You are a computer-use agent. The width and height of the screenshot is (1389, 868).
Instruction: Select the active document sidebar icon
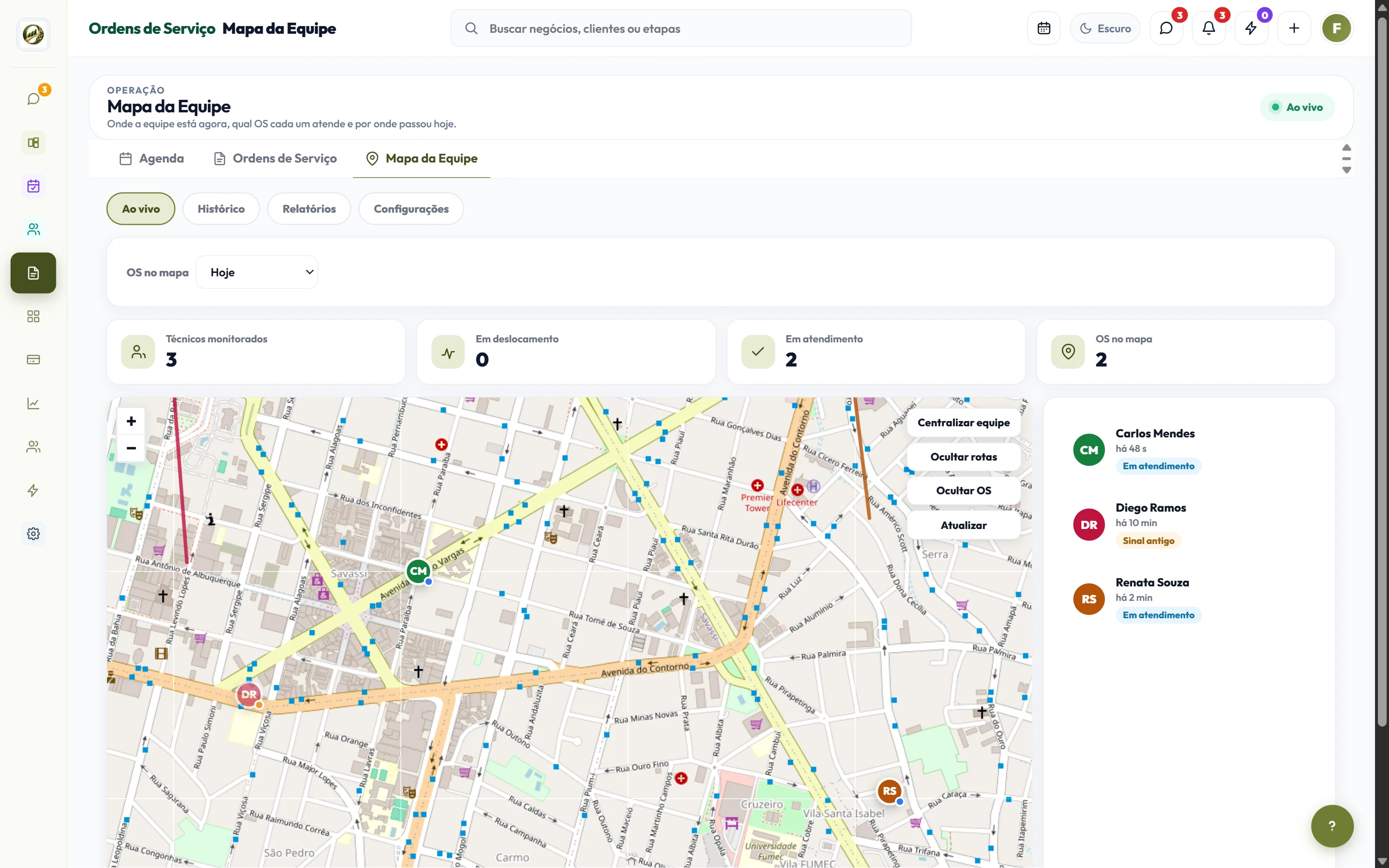(33, 272)
